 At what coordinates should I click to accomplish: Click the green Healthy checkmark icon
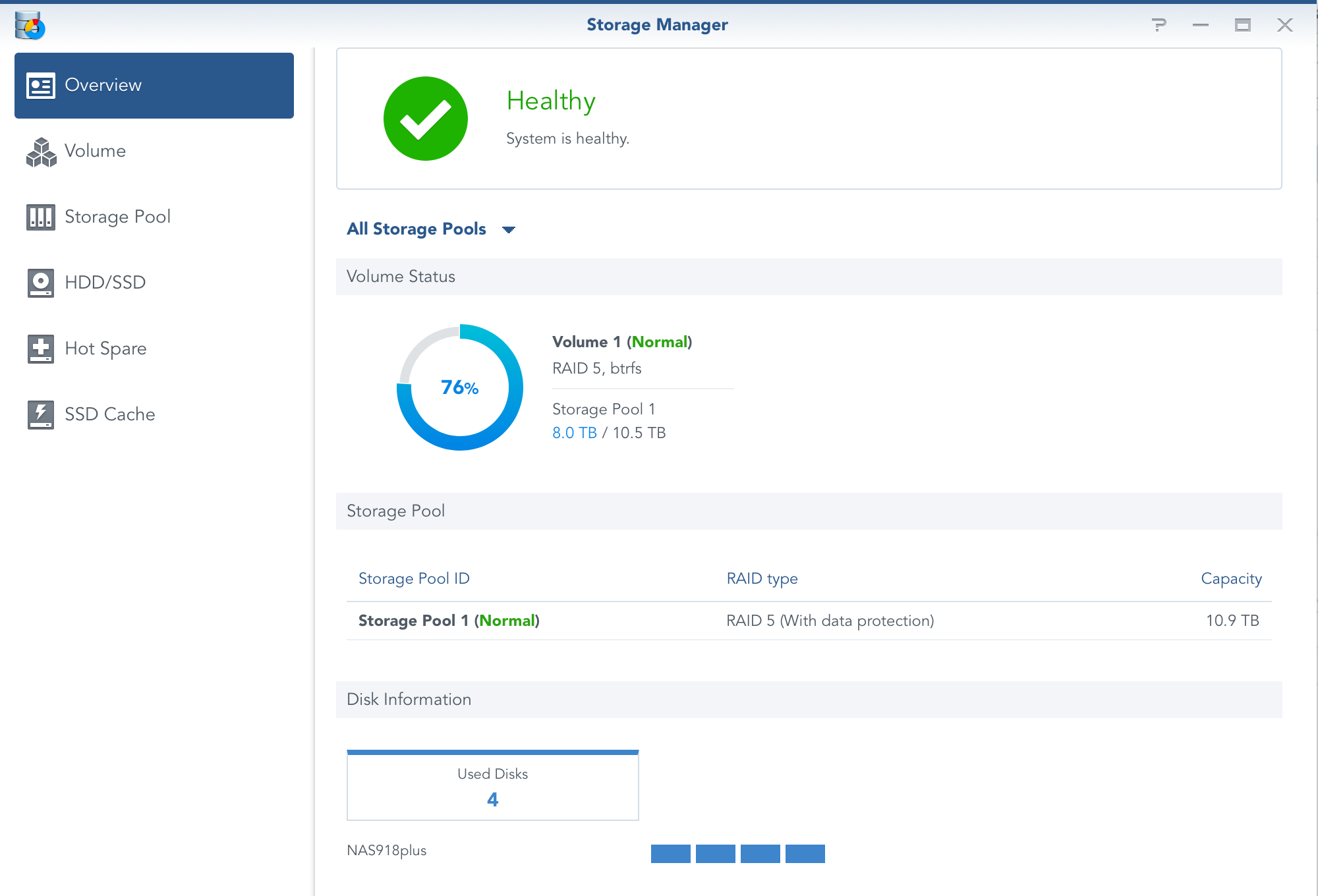coord(426,119)
